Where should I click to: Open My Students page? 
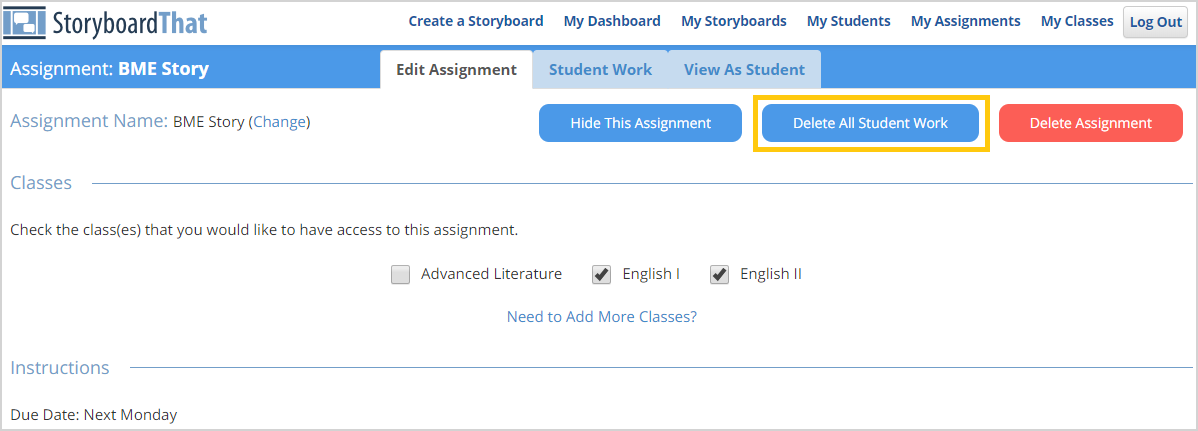(x=849, y=21)
